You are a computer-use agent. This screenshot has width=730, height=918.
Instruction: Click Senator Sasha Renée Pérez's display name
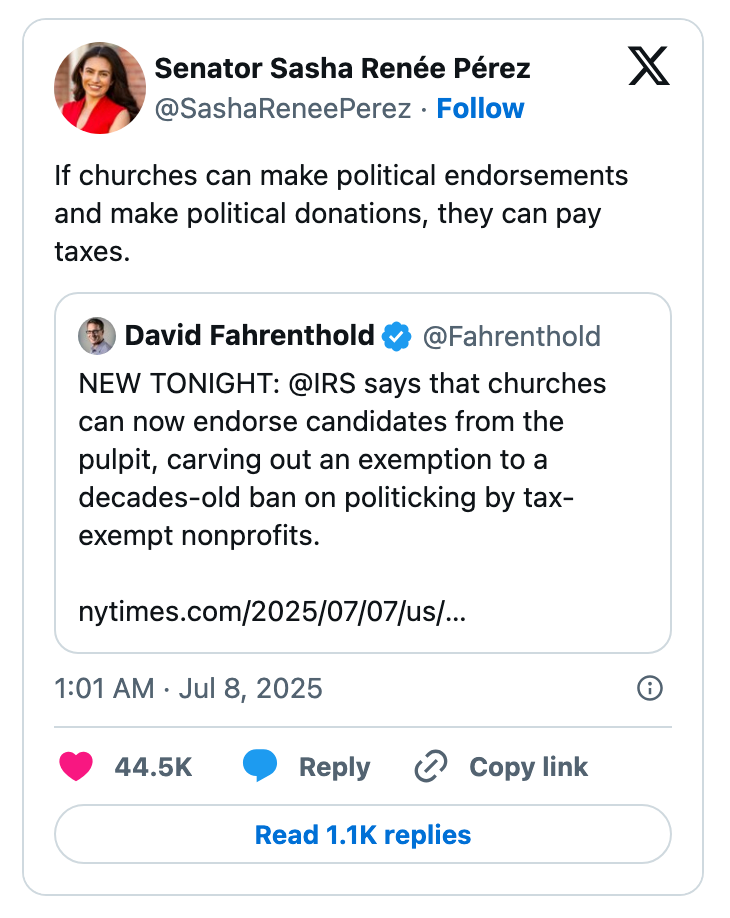pyautogui.click(x=342, y=69)
